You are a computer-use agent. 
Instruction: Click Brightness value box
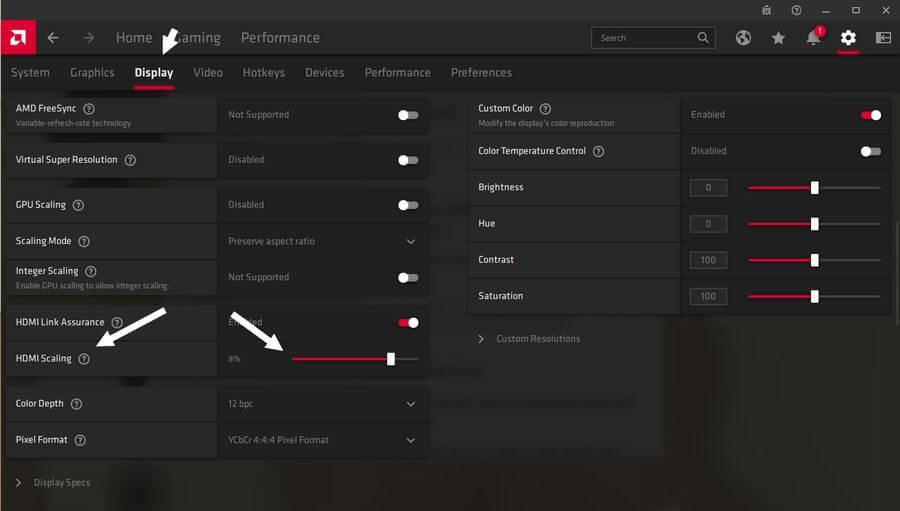click(x=708, y=188)
